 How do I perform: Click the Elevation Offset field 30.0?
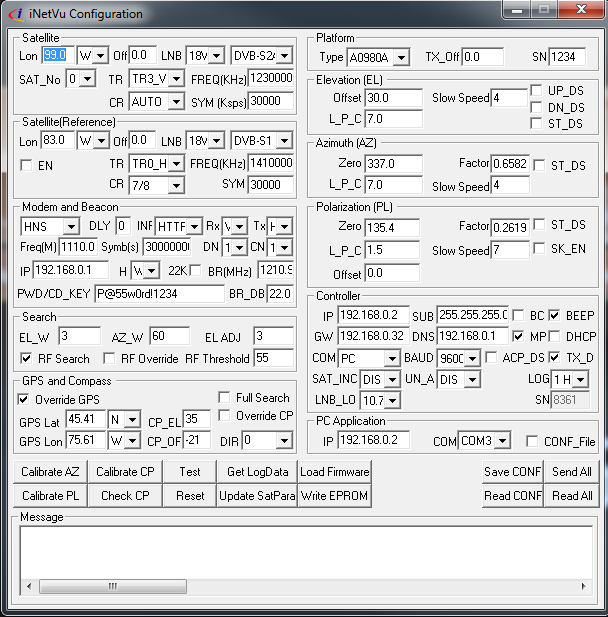coord(394,98)
